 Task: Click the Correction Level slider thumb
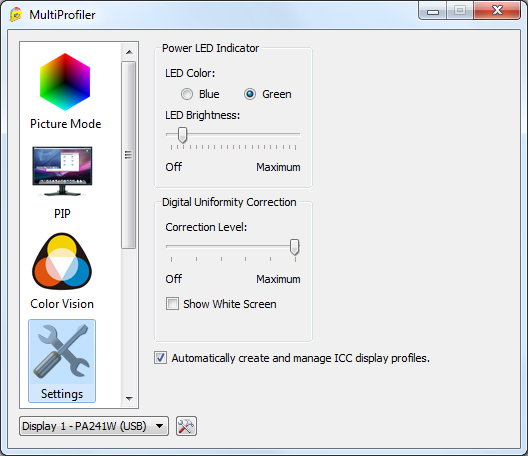tap(294, 247)
